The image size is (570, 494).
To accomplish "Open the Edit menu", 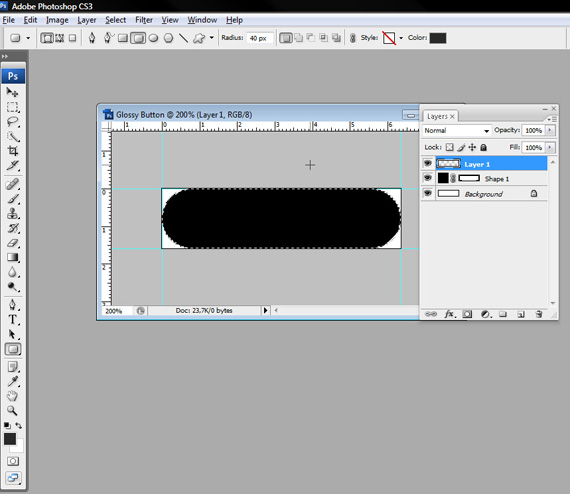I will point(30,20).
